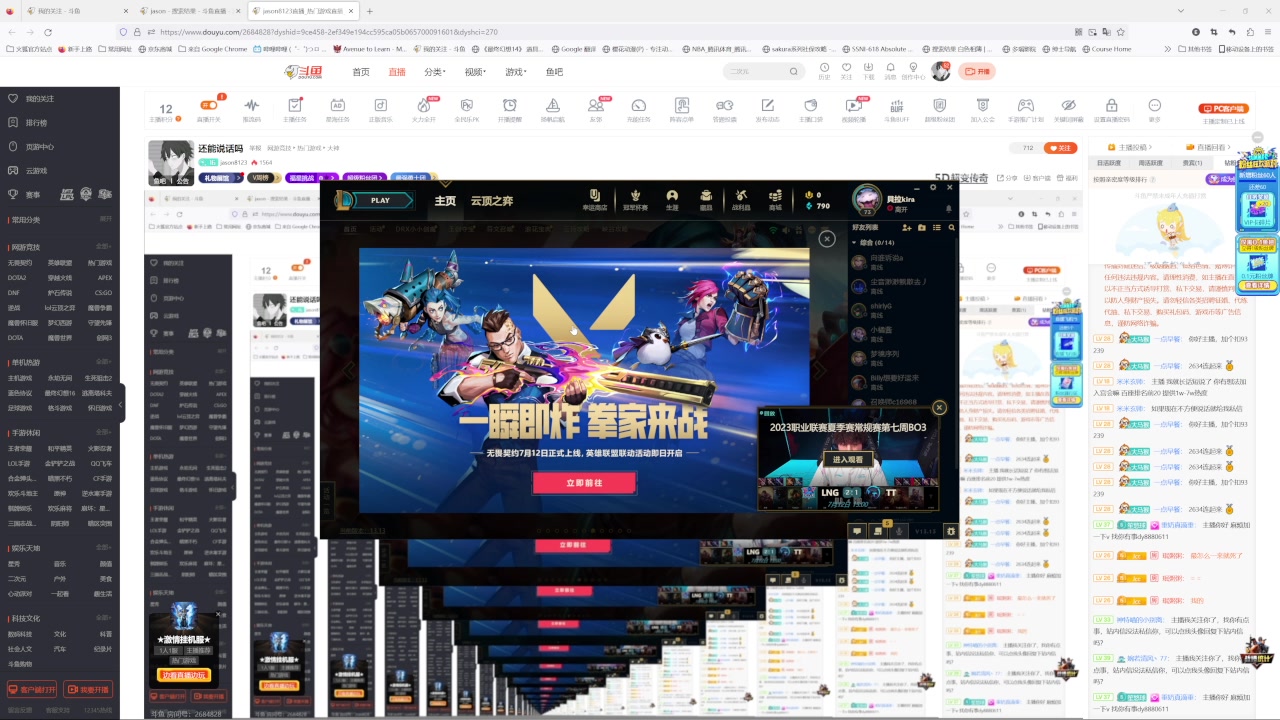Click the orange 开播 start streaming button
Viewport: 1280px width, 720px height.
977,72
